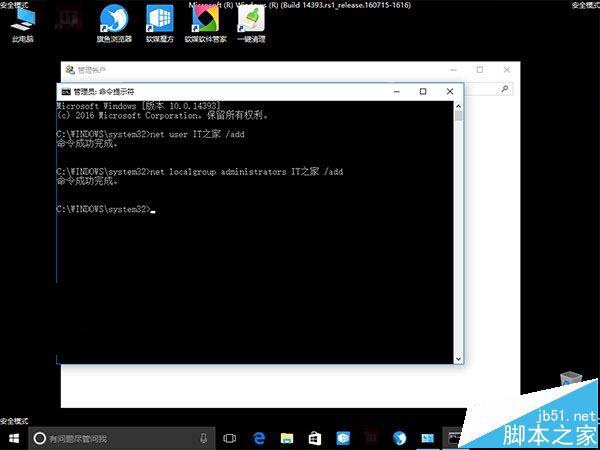The height and width of the screenshot is (450, 600).
Task: Click the '(c) 2016 Microsoft Corporation' line
Action: click(x=162, y=115)
